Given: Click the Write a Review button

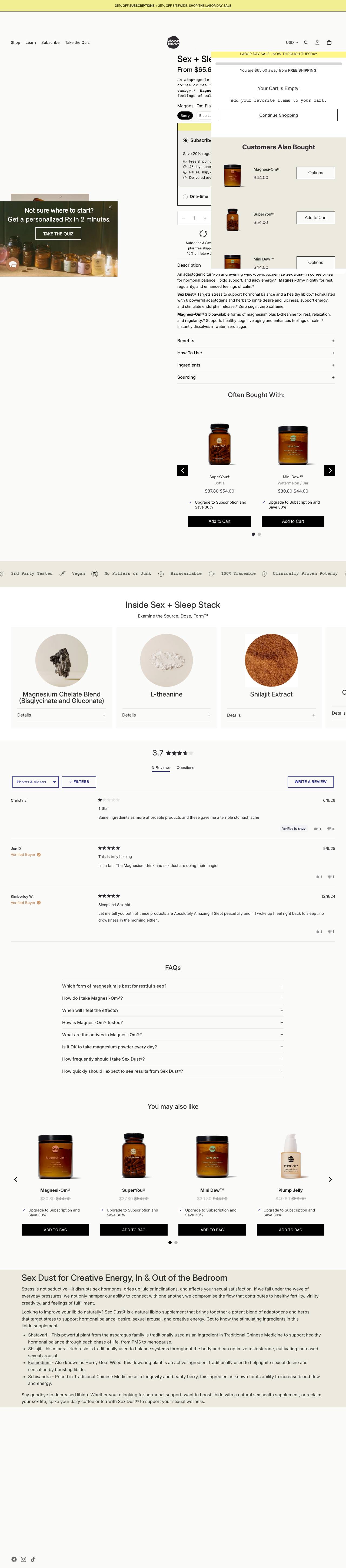Looking at the screenshot, I should click(x=310, y=781).
